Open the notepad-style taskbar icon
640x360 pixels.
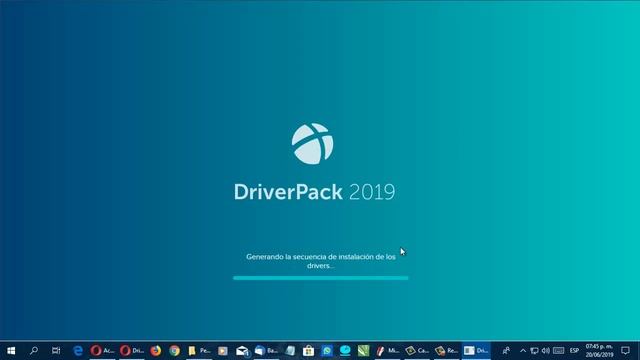[x=290, y=351]
